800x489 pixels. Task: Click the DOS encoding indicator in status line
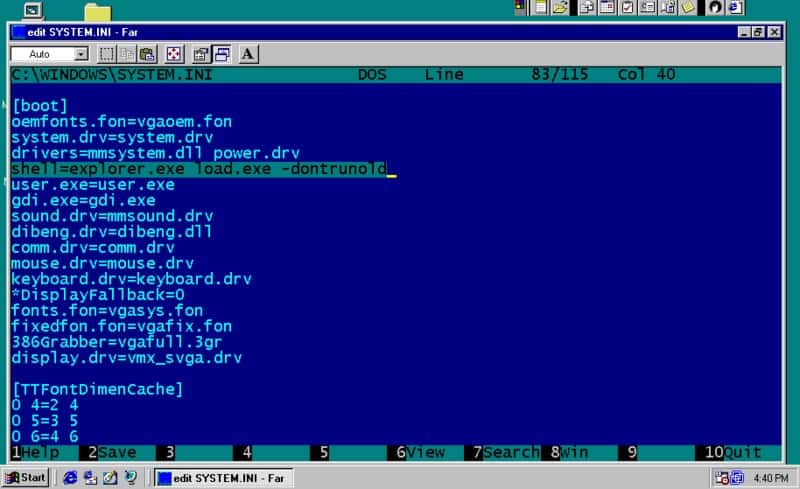coord(372,75)
